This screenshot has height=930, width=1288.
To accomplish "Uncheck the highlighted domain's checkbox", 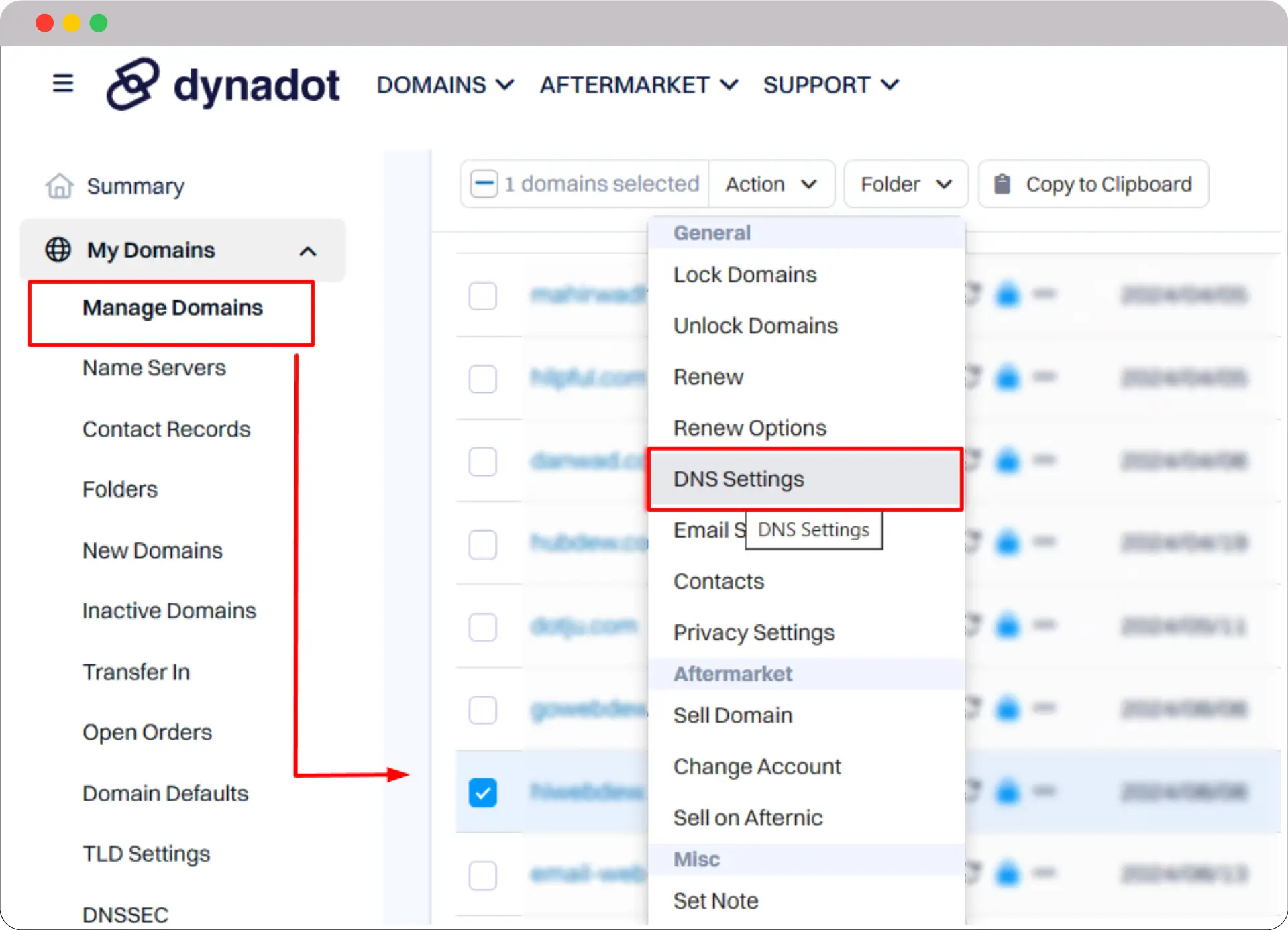I will pos(483,792).
